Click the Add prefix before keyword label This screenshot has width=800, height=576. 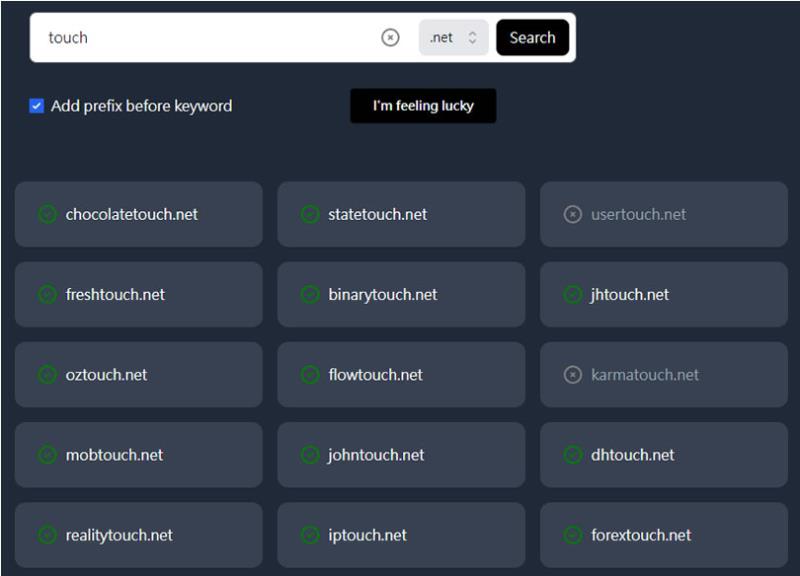[141, 106]
